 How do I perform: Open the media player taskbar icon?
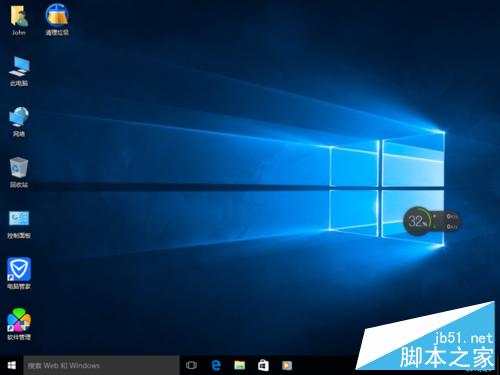coord(287,365)
